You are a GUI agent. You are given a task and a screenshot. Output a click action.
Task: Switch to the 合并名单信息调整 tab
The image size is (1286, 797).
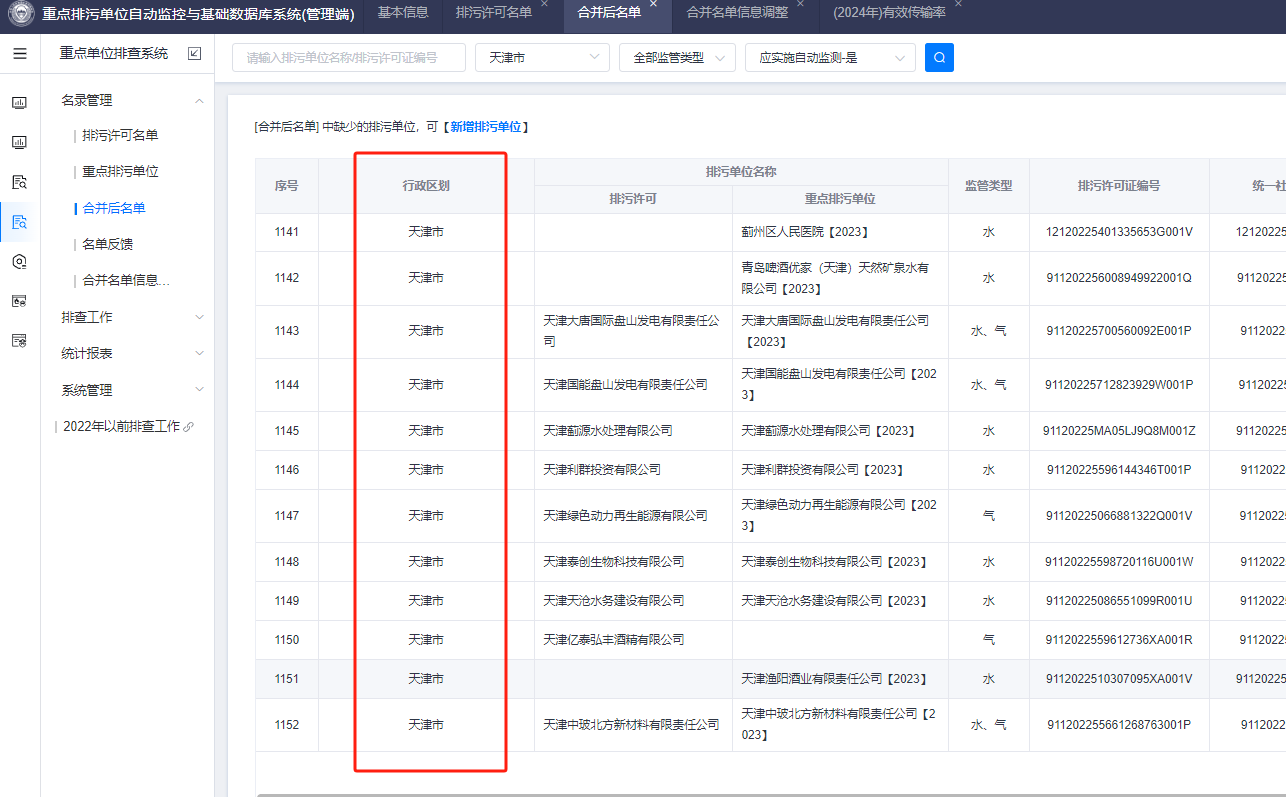[x=737, y=12]
